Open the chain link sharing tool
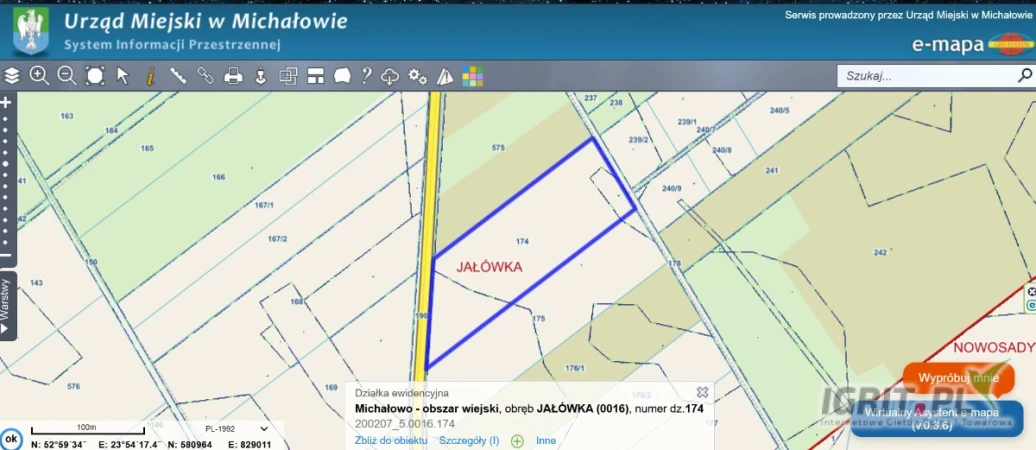 [x=205, y=76]
